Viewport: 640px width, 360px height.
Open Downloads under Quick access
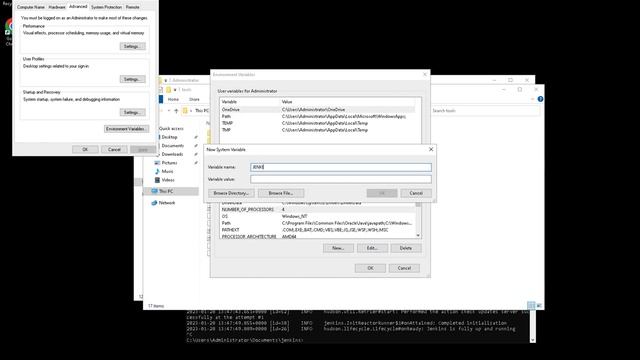[x=172, y=154]
